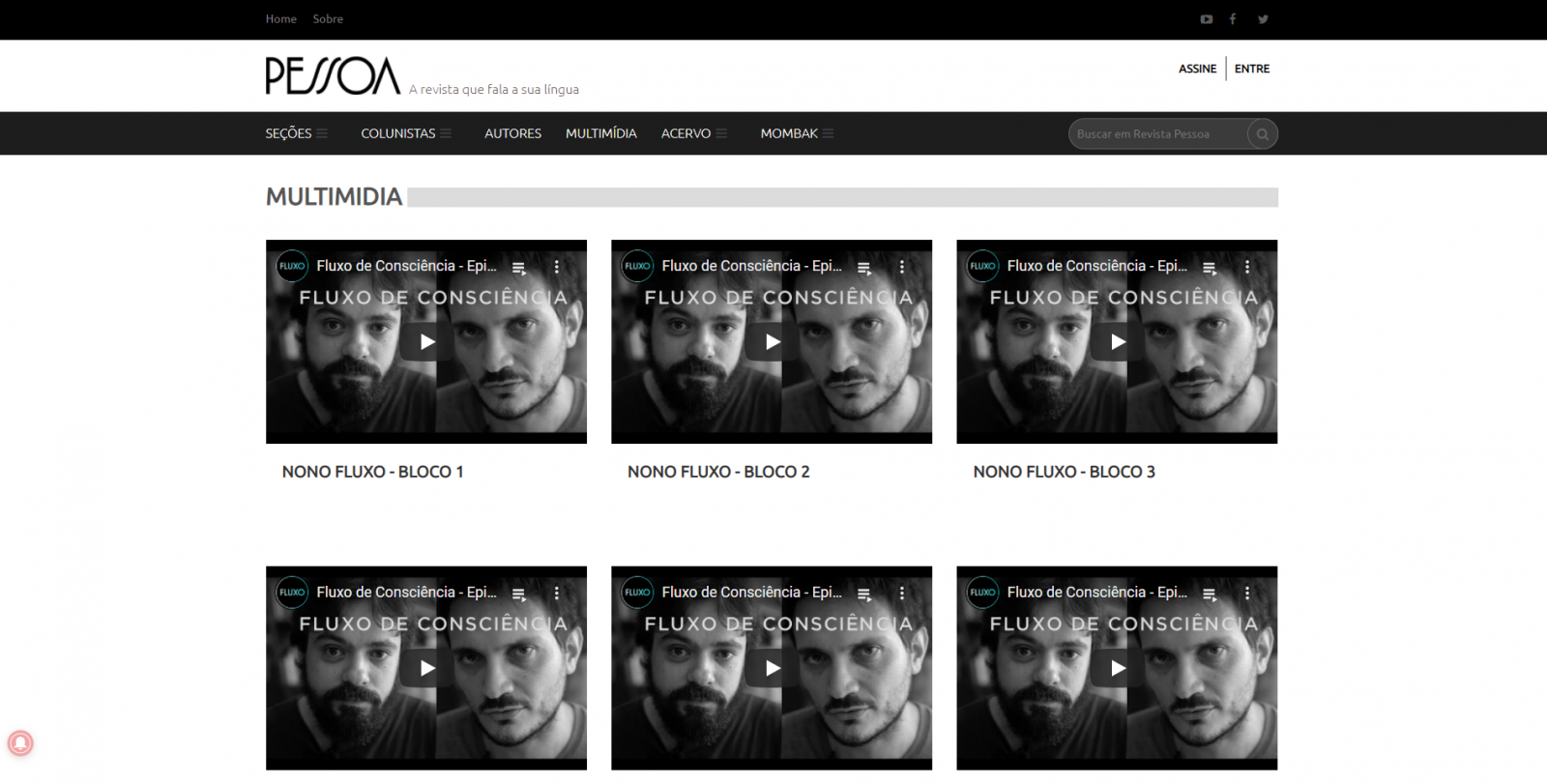Expand the Colunistas dropdown menu
The image size is (1547, 784).
(405, 133)
